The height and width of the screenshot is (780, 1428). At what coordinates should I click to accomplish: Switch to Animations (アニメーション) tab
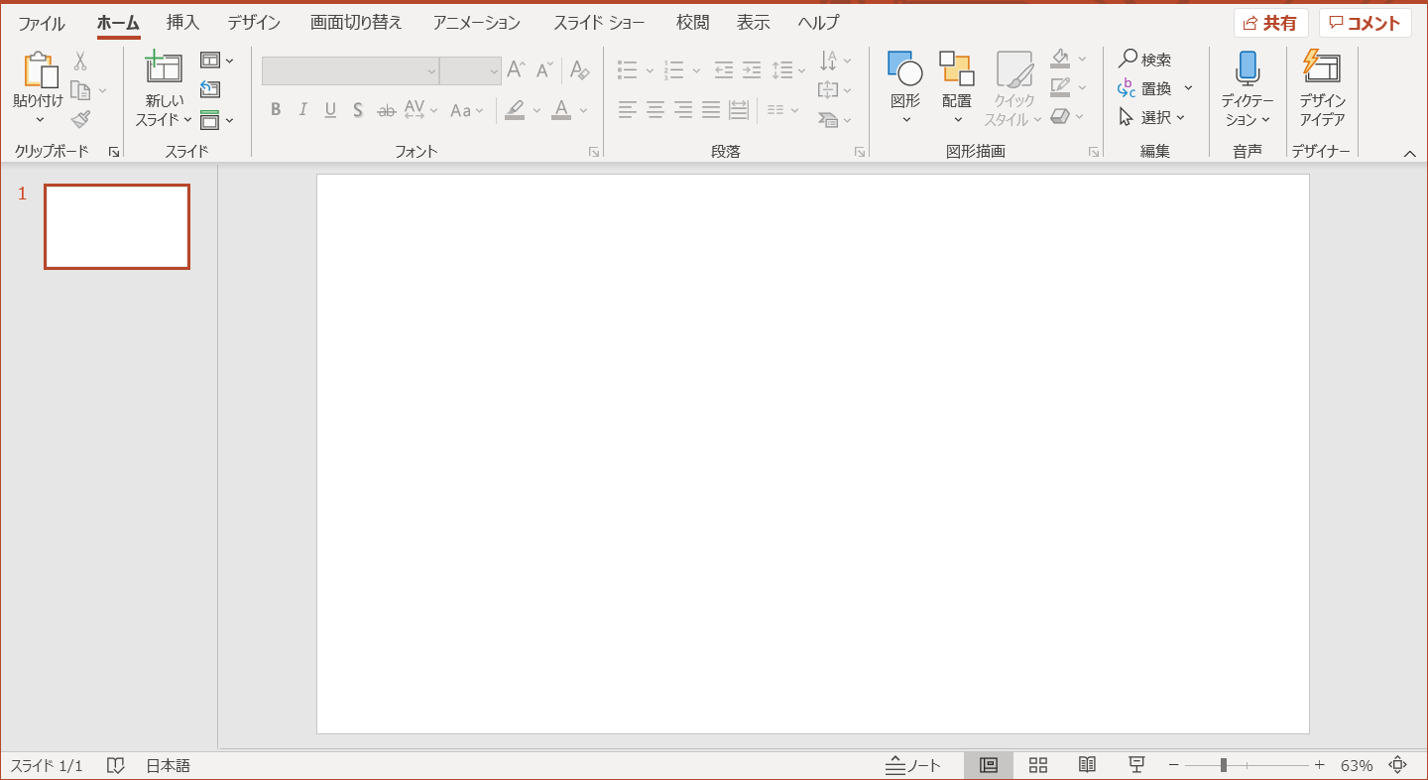[477, 23]
